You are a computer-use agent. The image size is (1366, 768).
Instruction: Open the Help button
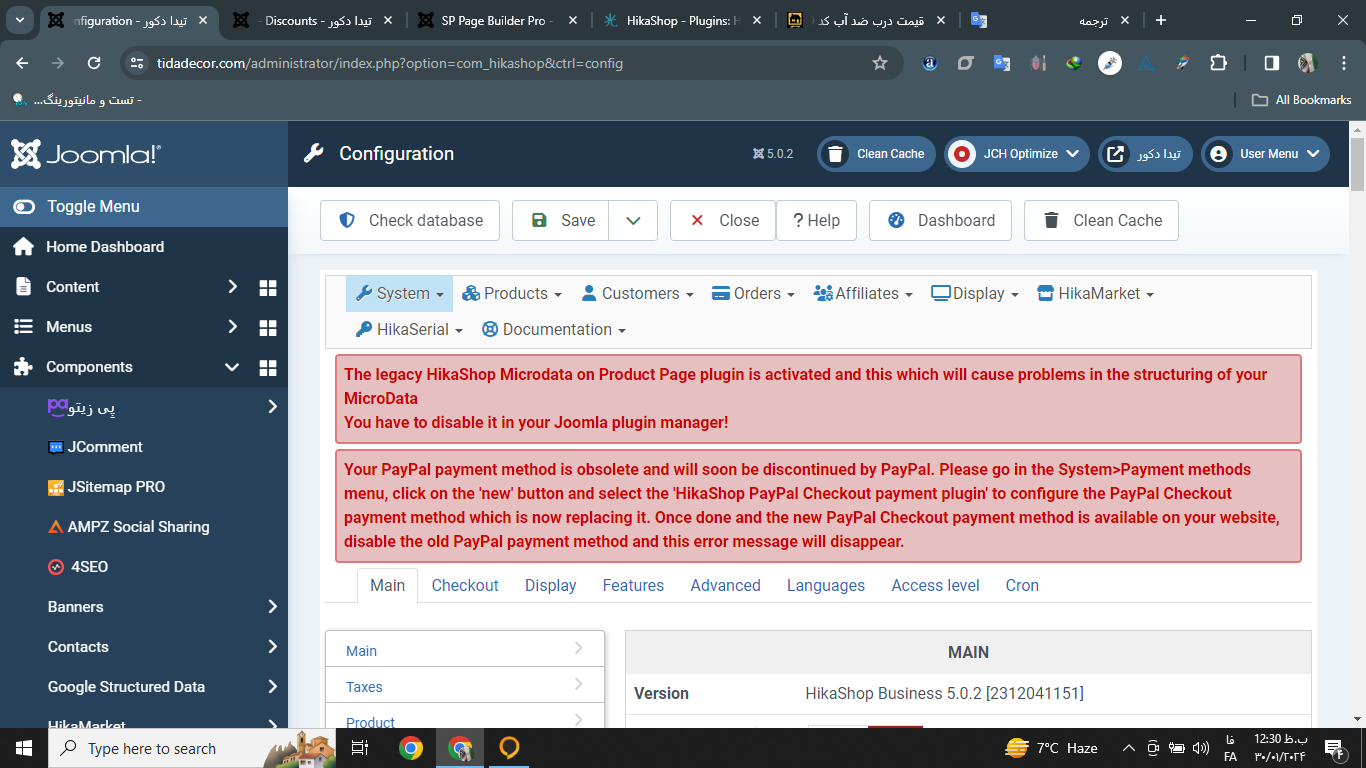tap(816, 221)
